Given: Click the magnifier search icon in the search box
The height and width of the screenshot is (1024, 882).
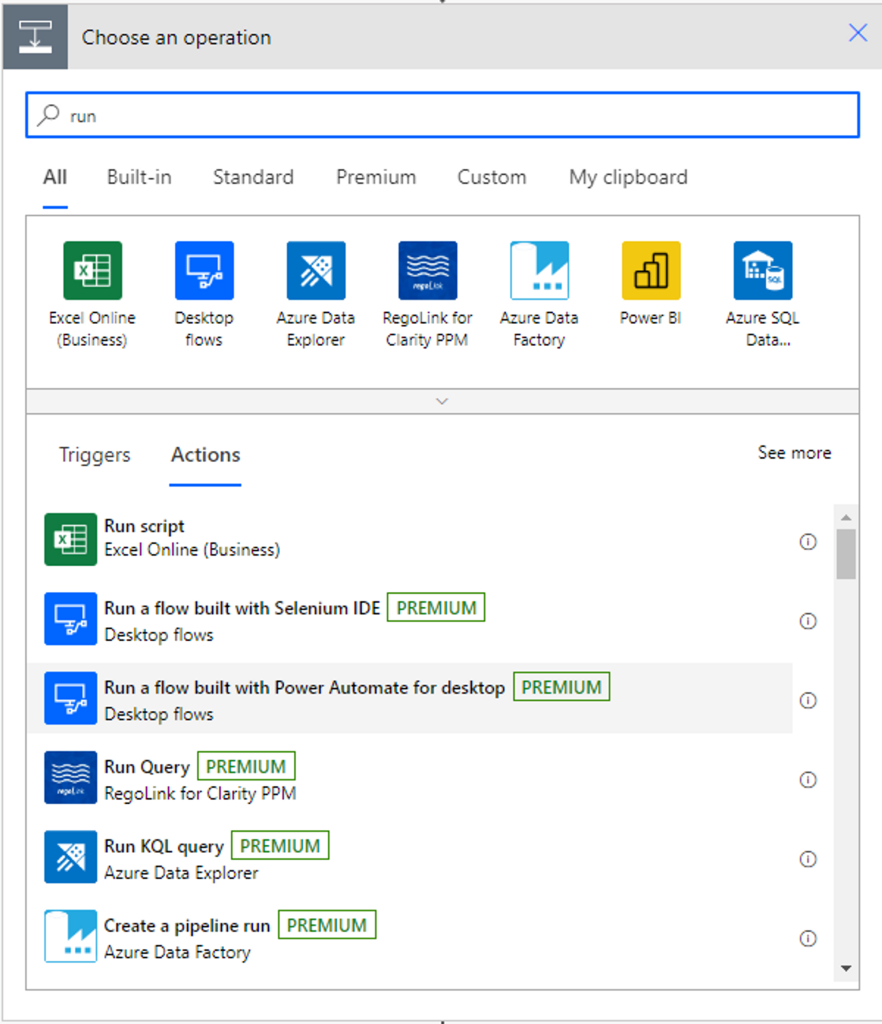Looking at the screenshot, I should 48,115.
